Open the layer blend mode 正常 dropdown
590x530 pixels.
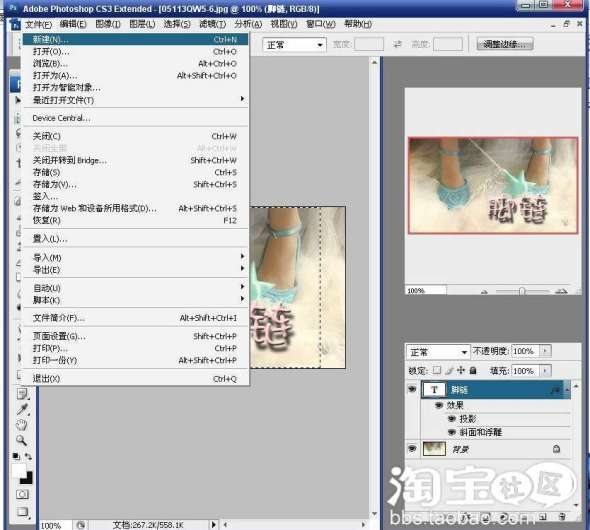click(438, 352)
